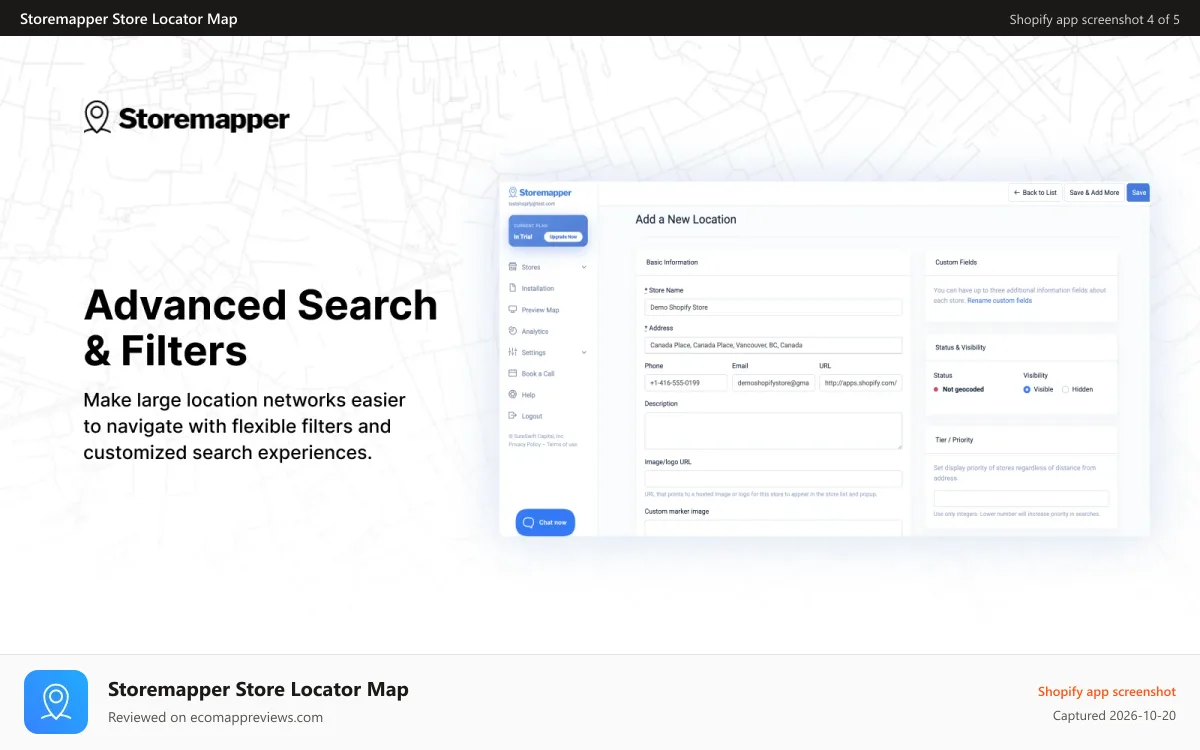The width and height of the screenshot is (1200, 750).
Task: Click the Custom marker image input field
Action: [x=773, y=527]
